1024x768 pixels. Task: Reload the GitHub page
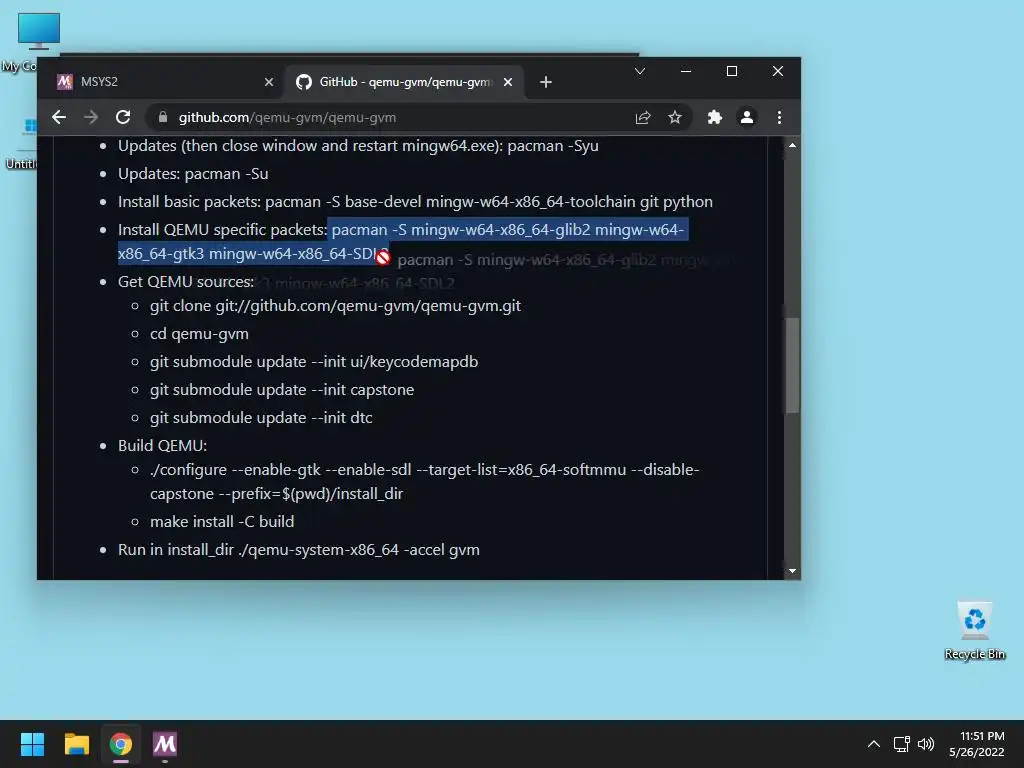tap(123, 118)
